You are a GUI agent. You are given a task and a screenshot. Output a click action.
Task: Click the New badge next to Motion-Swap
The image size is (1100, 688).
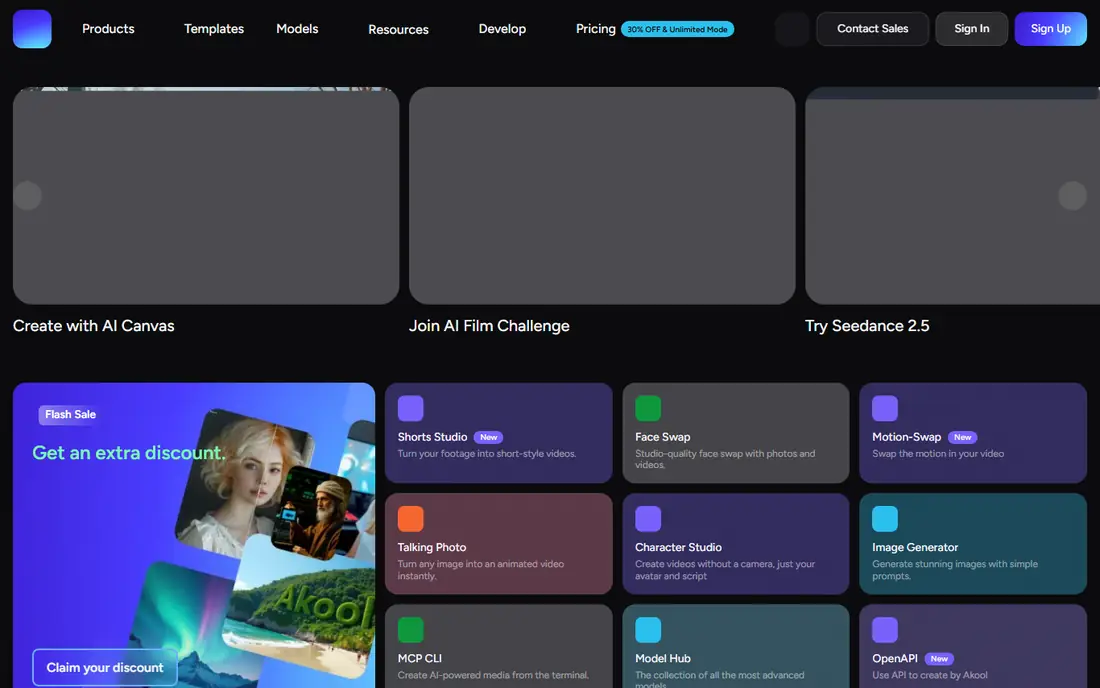tap(962, 438)
